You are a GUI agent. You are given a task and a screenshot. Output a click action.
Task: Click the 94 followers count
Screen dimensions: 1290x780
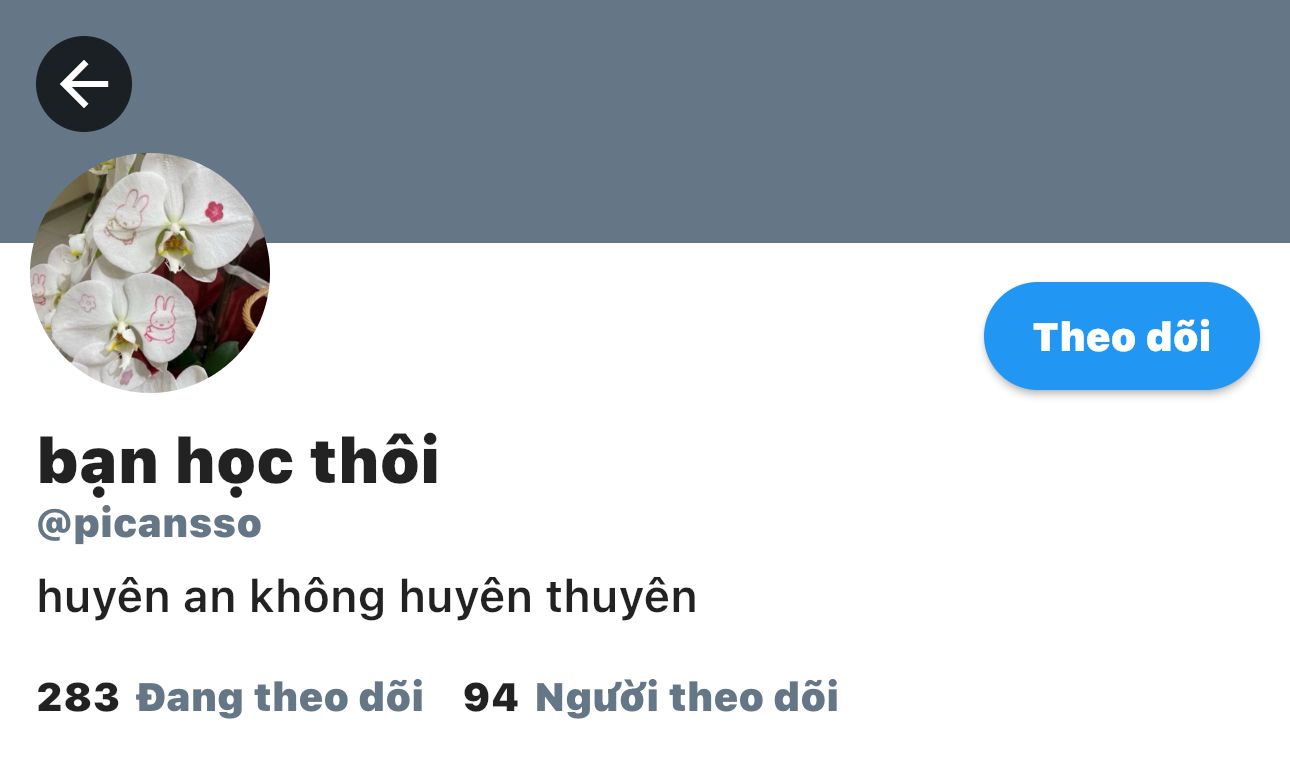[x=491, y=697]
